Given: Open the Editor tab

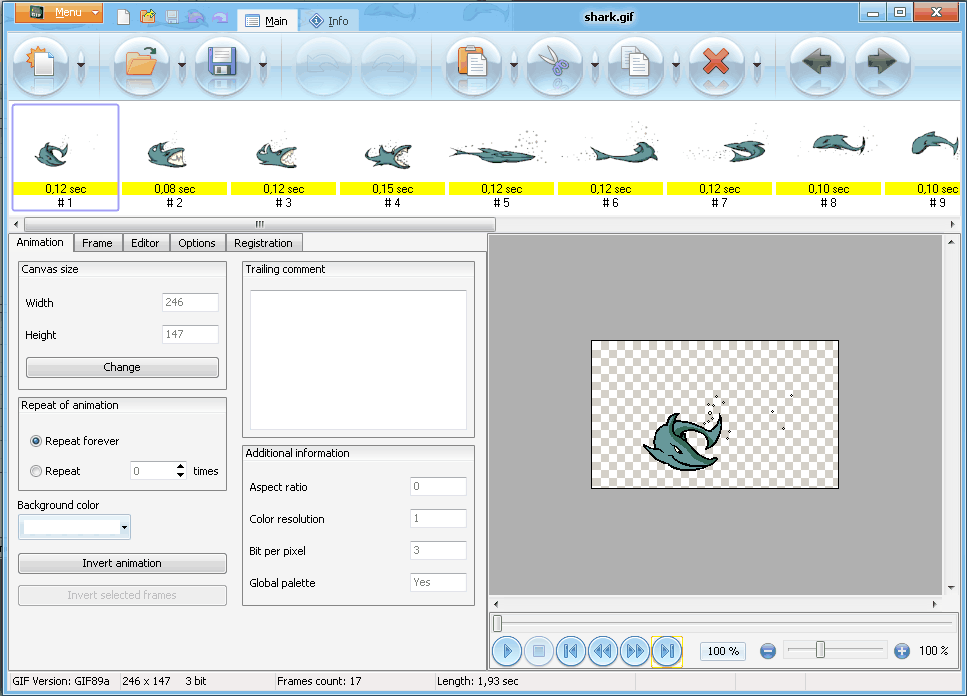Looking at the screenshot, I should [145, 243].
